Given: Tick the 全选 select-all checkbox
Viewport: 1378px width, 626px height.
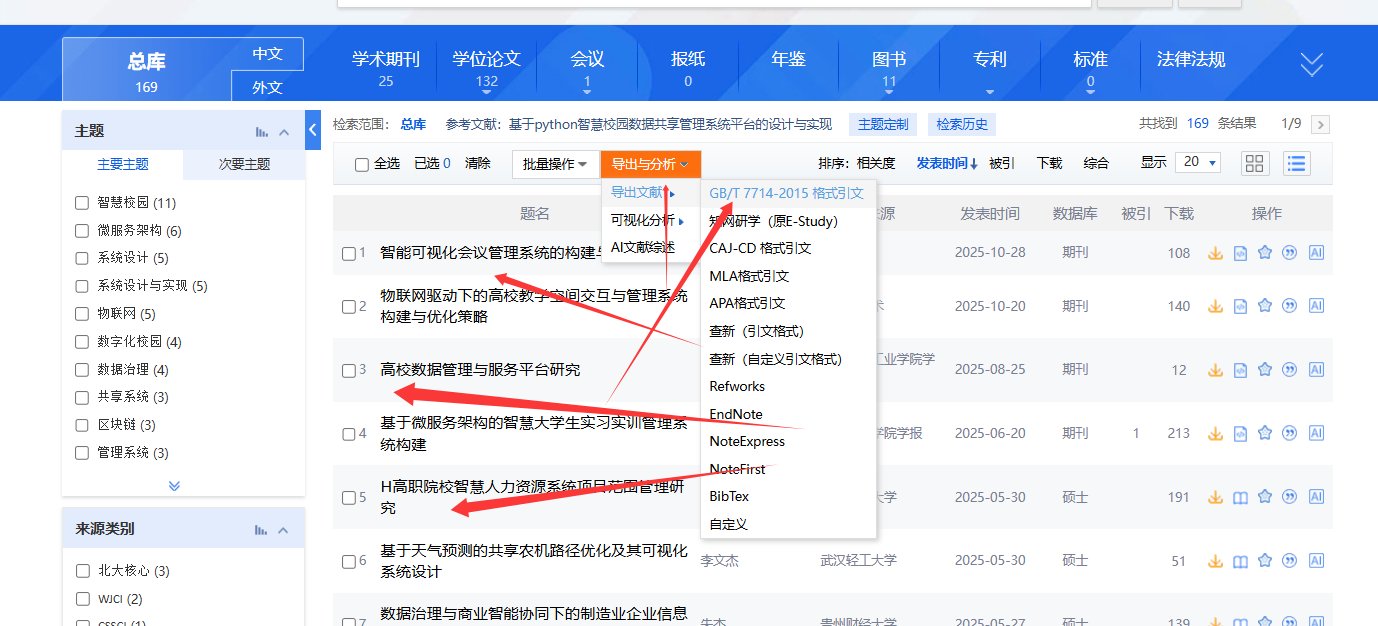Looking at the screenshot, I should [362, 164].
